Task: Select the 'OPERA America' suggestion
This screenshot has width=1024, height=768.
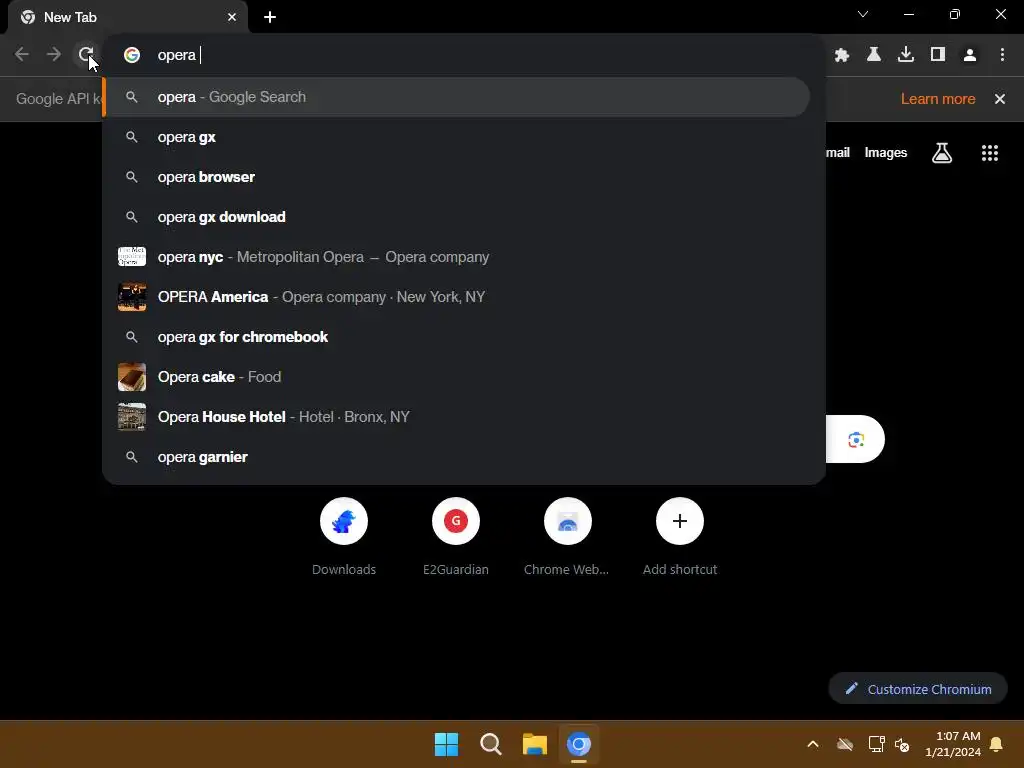Action: tap(456, 297)
